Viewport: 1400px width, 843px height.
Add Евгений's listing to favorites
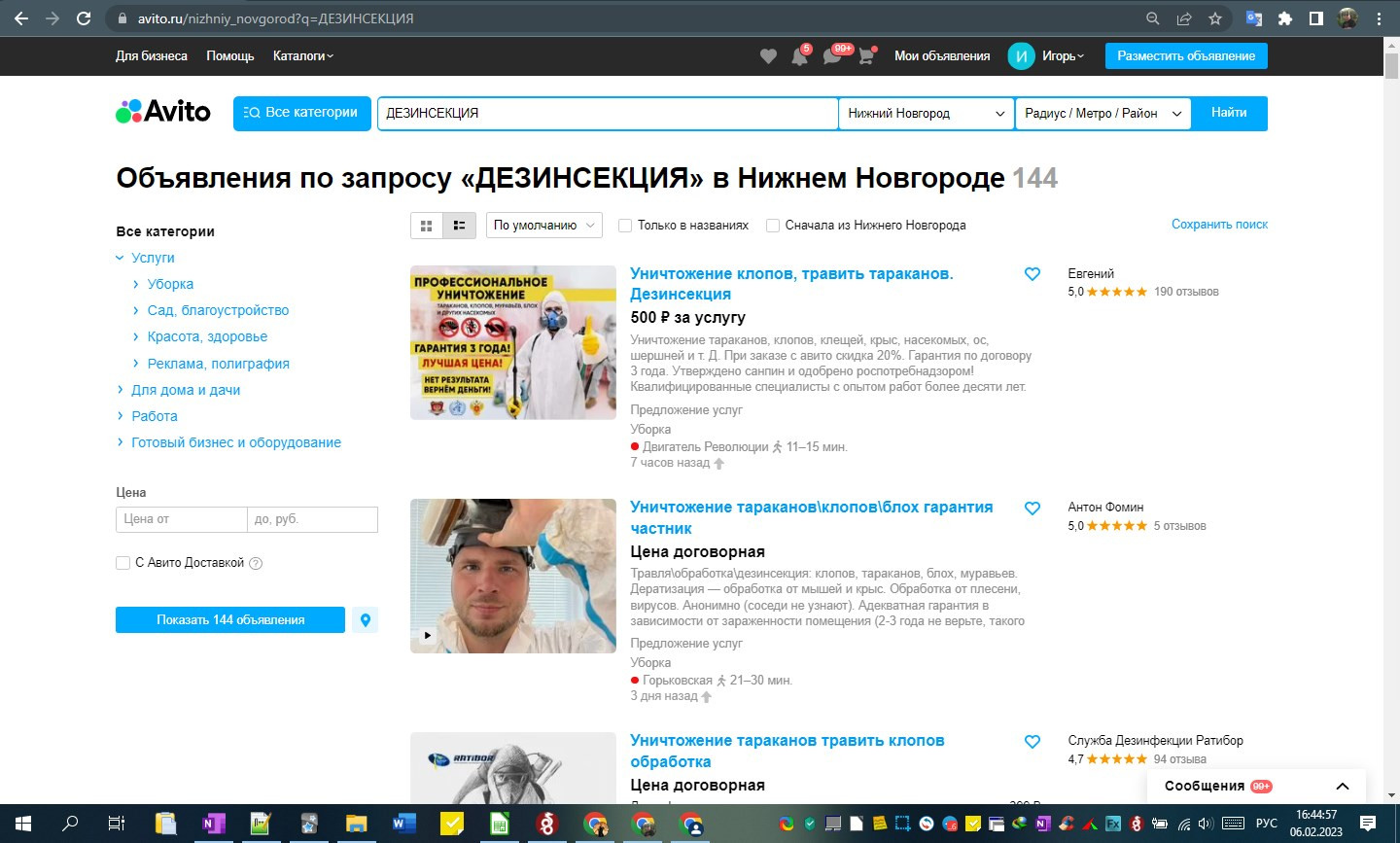1032,274
